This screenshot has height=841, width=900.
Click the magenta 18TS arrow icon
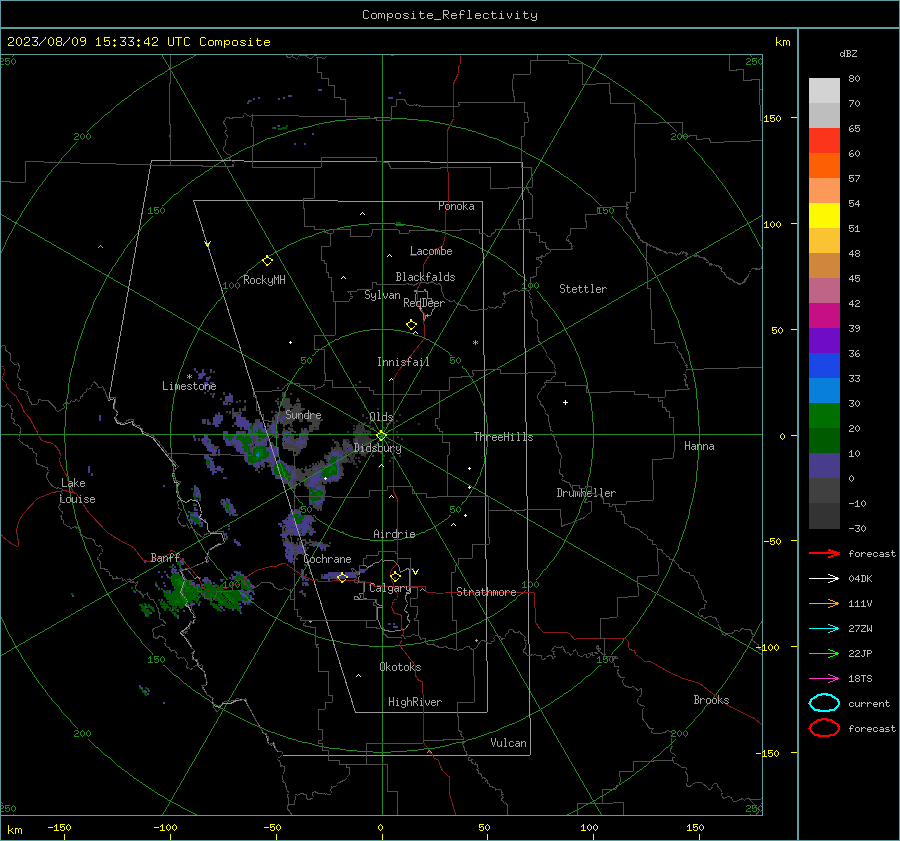point(824,679)
